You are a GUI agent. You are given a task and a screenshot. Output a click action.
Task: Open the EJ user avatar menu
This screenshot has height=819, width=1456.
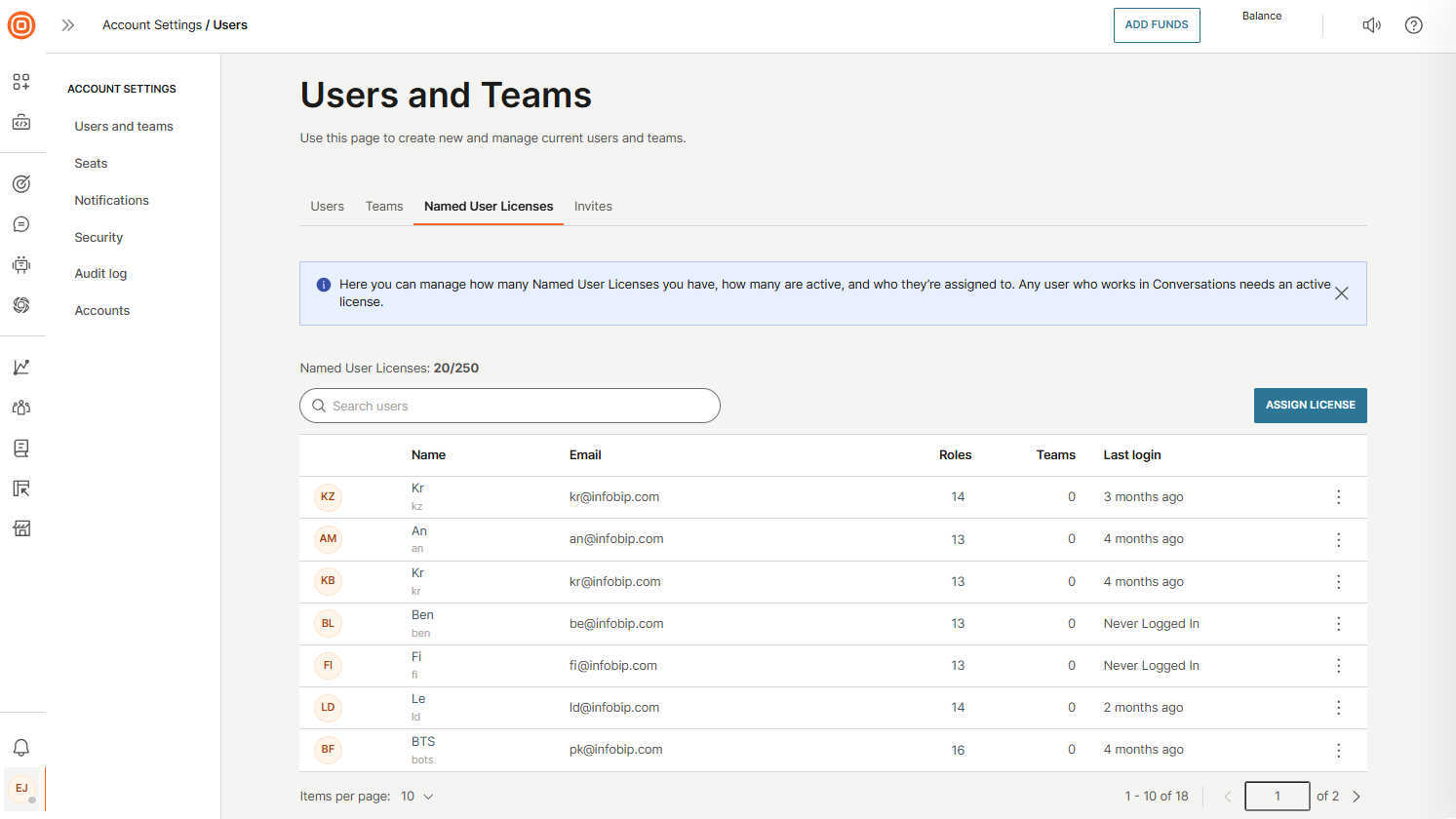click(21, 789)
